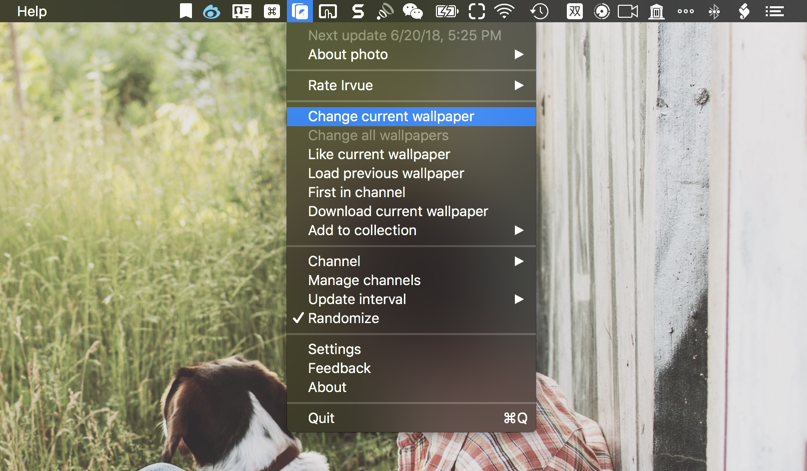This screenshot has width=807, height=471.
Task: Open the Time Machine clock icon
Action: tap(539, 12)
